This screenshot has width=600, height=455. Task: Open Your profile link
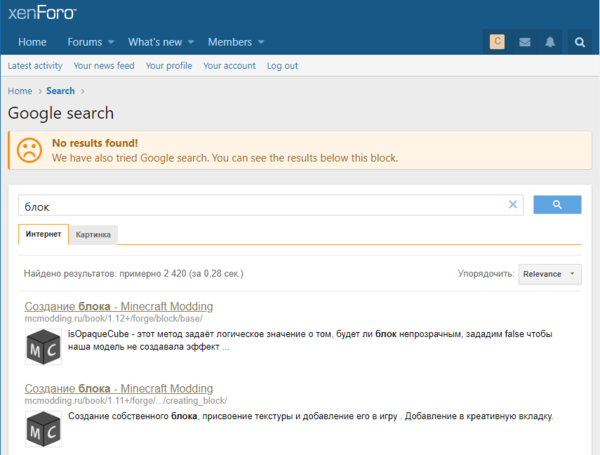(x=169, y=66)
